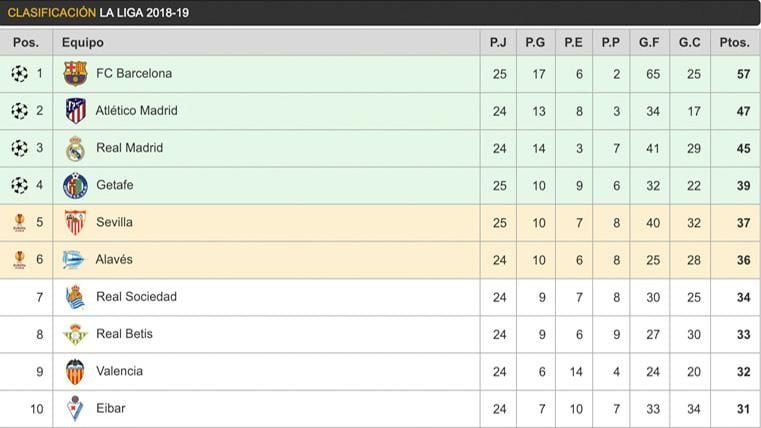Click the Real Betis crest icon
This screenshot has height=428, width=761.
pos(75,334)
